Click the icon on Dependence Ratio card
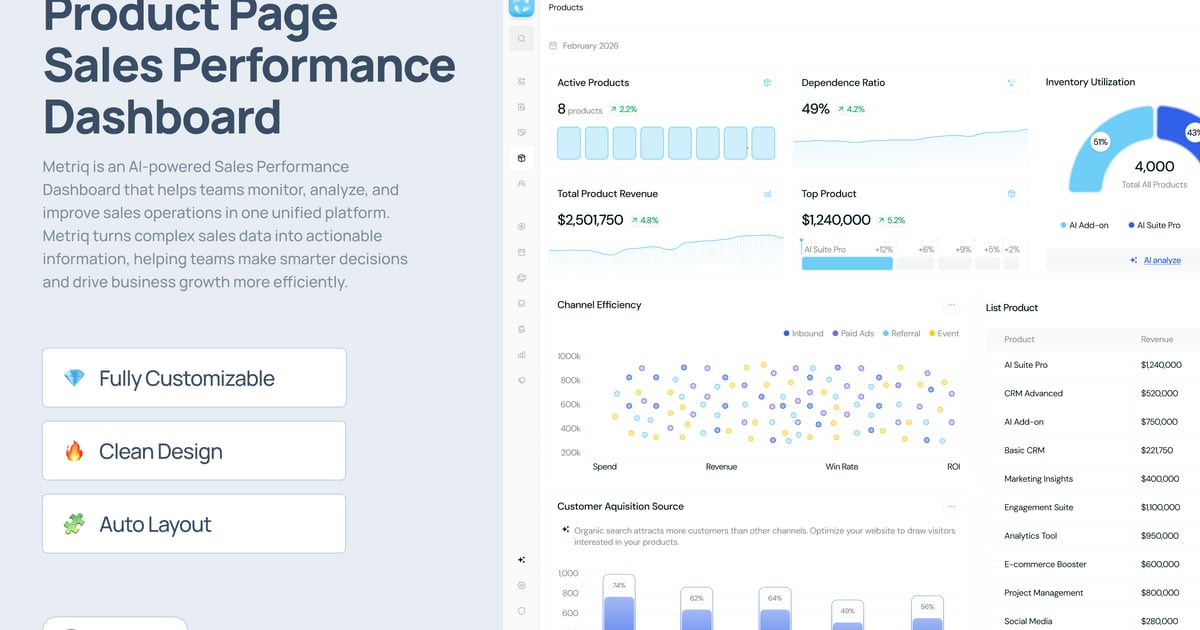The image size is (1200, 630). pos(1011,83)
